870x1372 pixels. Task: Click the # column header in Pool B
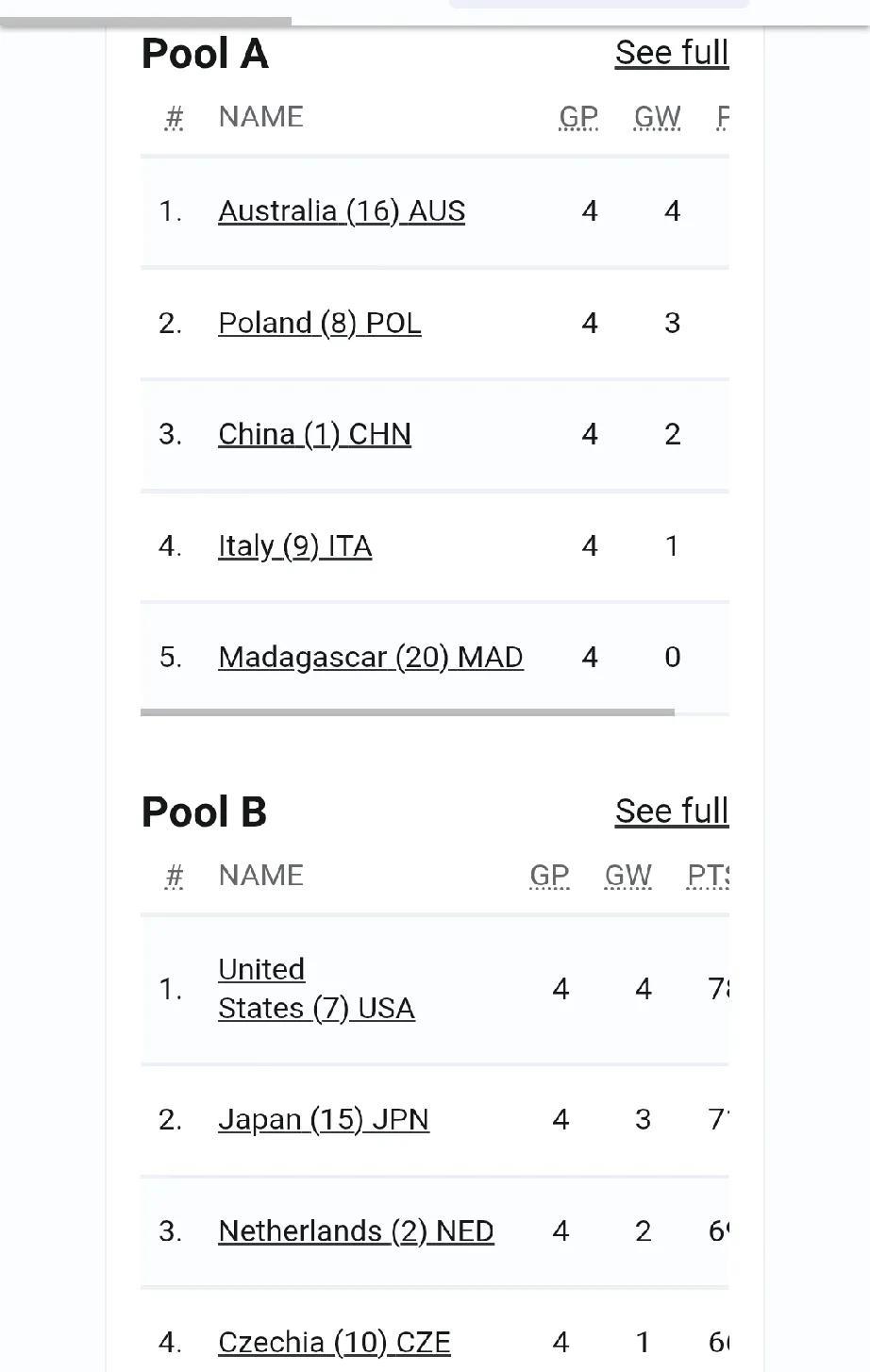pos(174,876)
